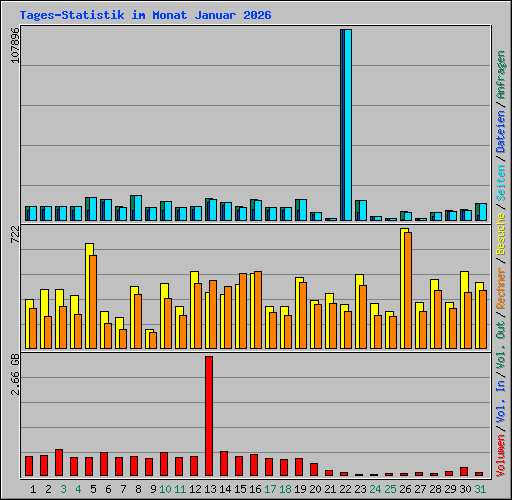This screenshot has width=512, height=500.
Task: Click day label 20 on the x-axis
Action: [315, 489]
